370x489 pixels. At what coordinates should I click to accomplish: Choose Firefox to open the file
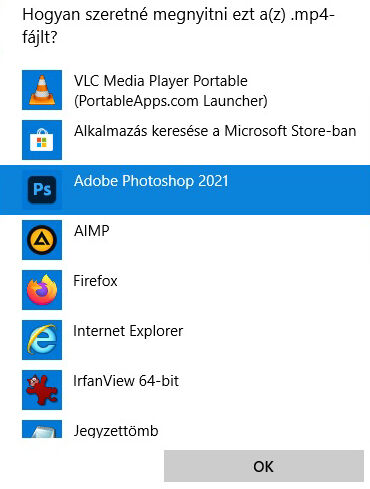185,290
